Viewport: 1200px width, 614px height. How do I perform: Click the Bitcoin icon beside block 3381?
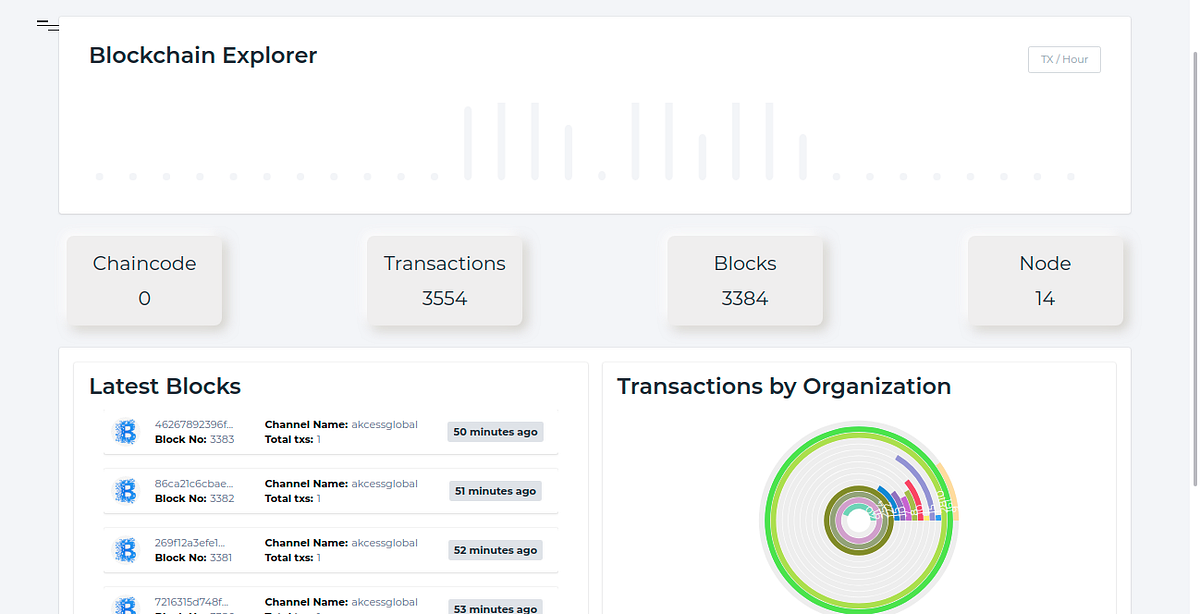click(x=125, y=550)
